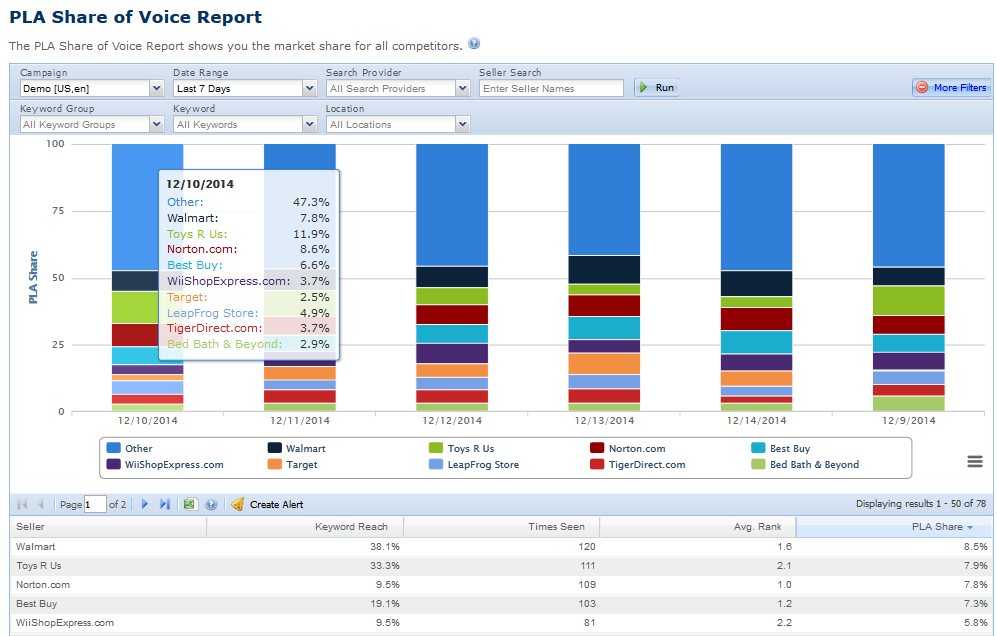The image size is (997, 636).
Task: Click the Enter Seller Names search field
Action: pyautogui.click(x=551, y=88)
